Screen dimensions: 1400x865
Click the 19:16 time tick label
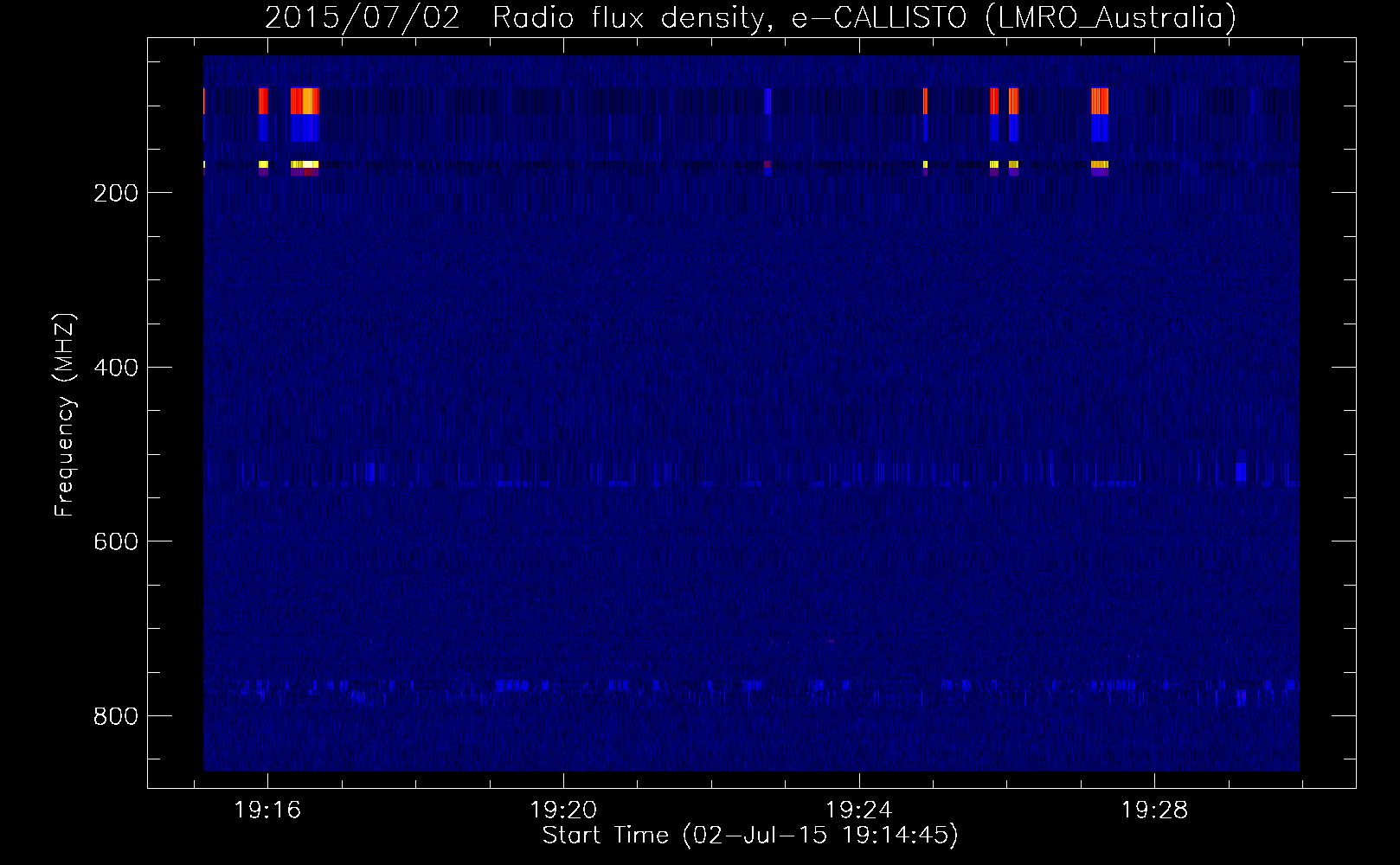pos(267,811)
